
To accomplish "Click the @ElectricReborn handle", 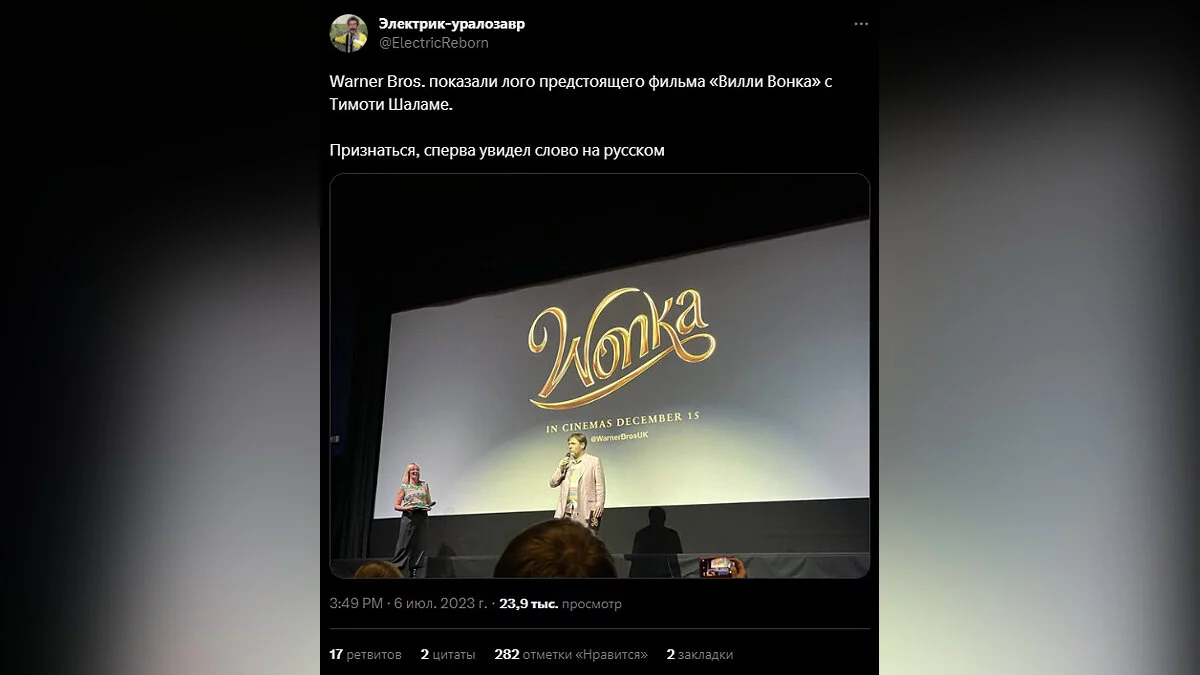I will [x=433, y=43].
